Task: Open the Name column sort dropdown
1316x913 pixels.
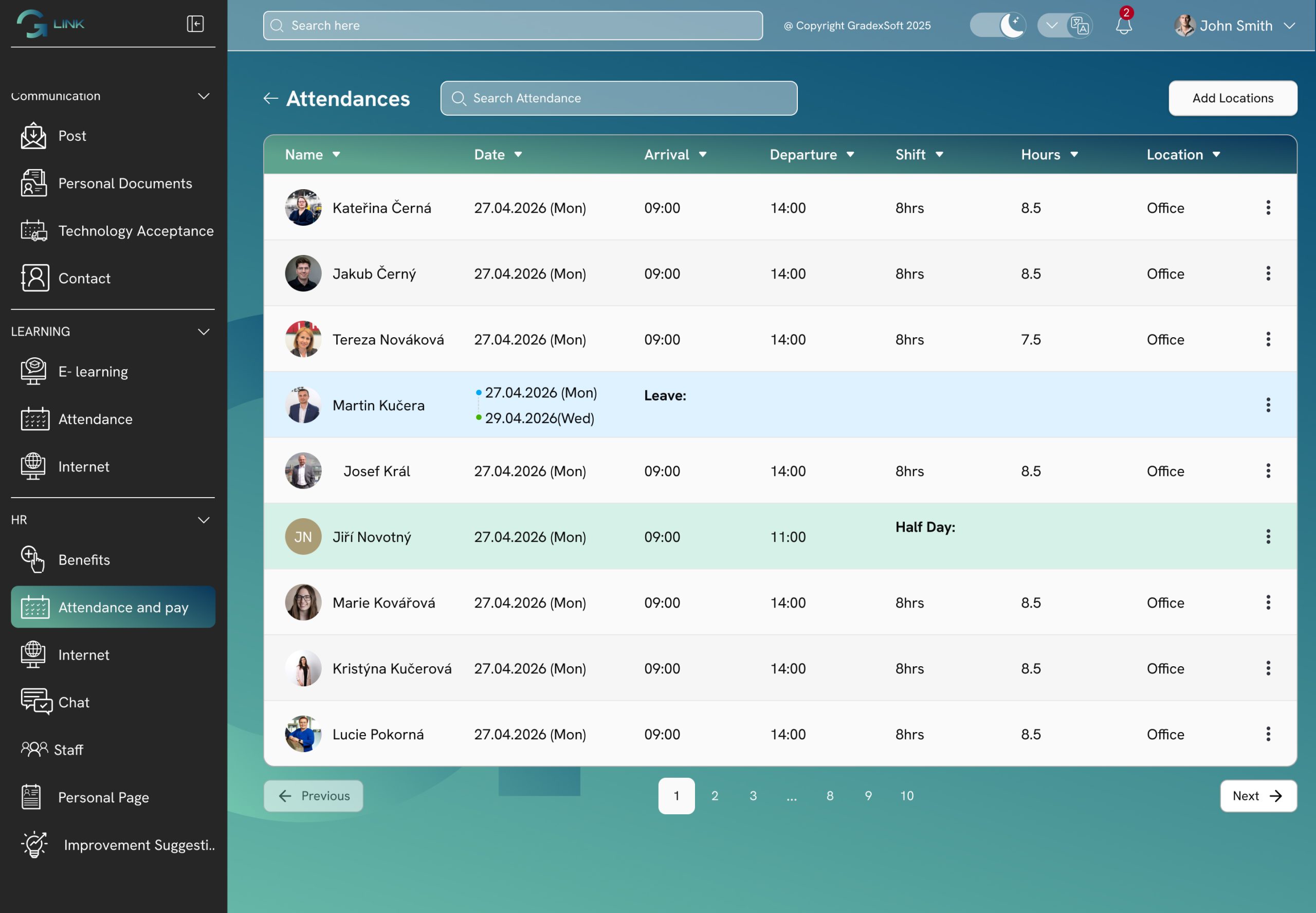Action: point(336,154)
